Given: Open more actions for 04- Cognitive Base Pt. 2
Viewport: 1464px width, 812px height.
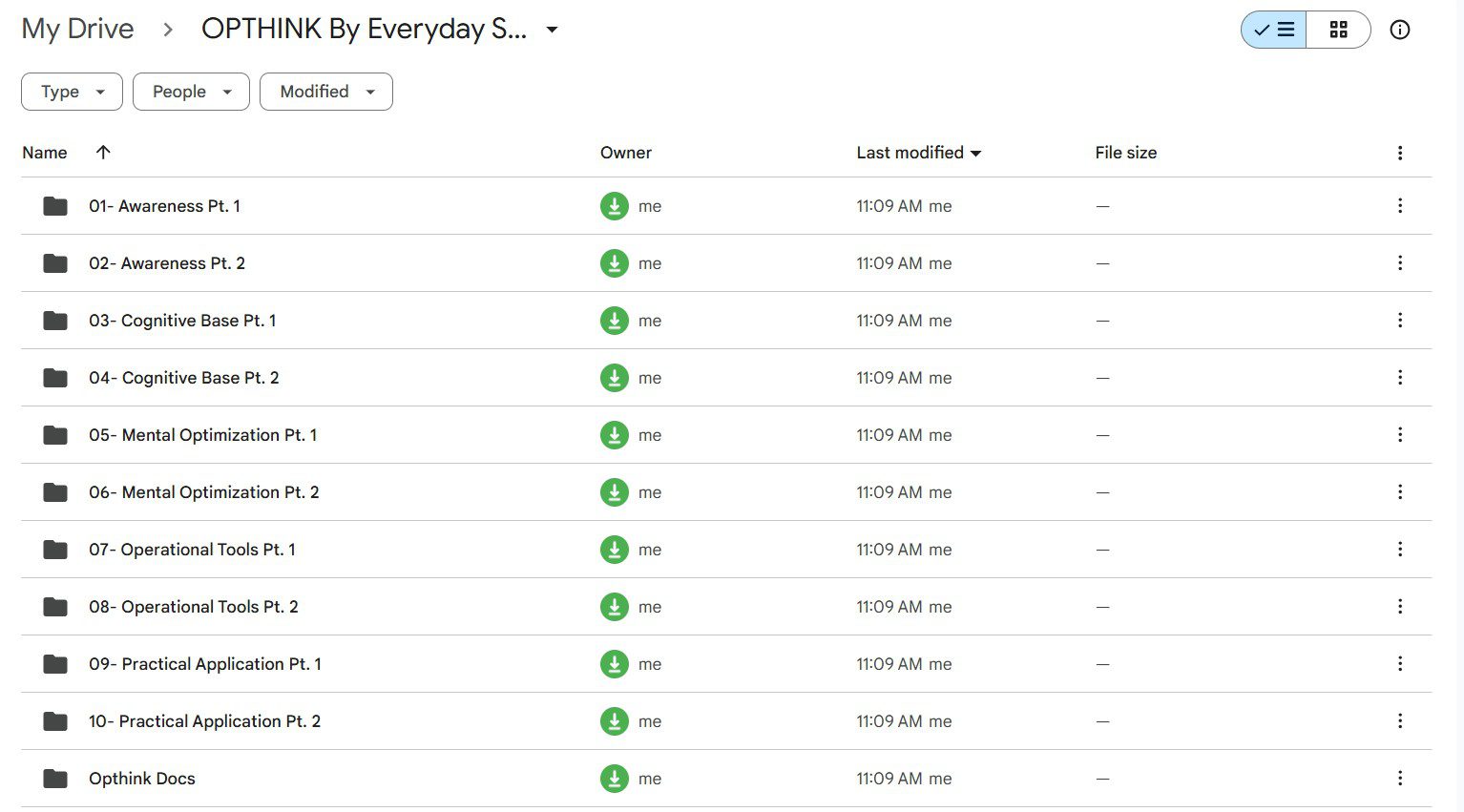Looking at the screenshot, I should pos(1400,378).
